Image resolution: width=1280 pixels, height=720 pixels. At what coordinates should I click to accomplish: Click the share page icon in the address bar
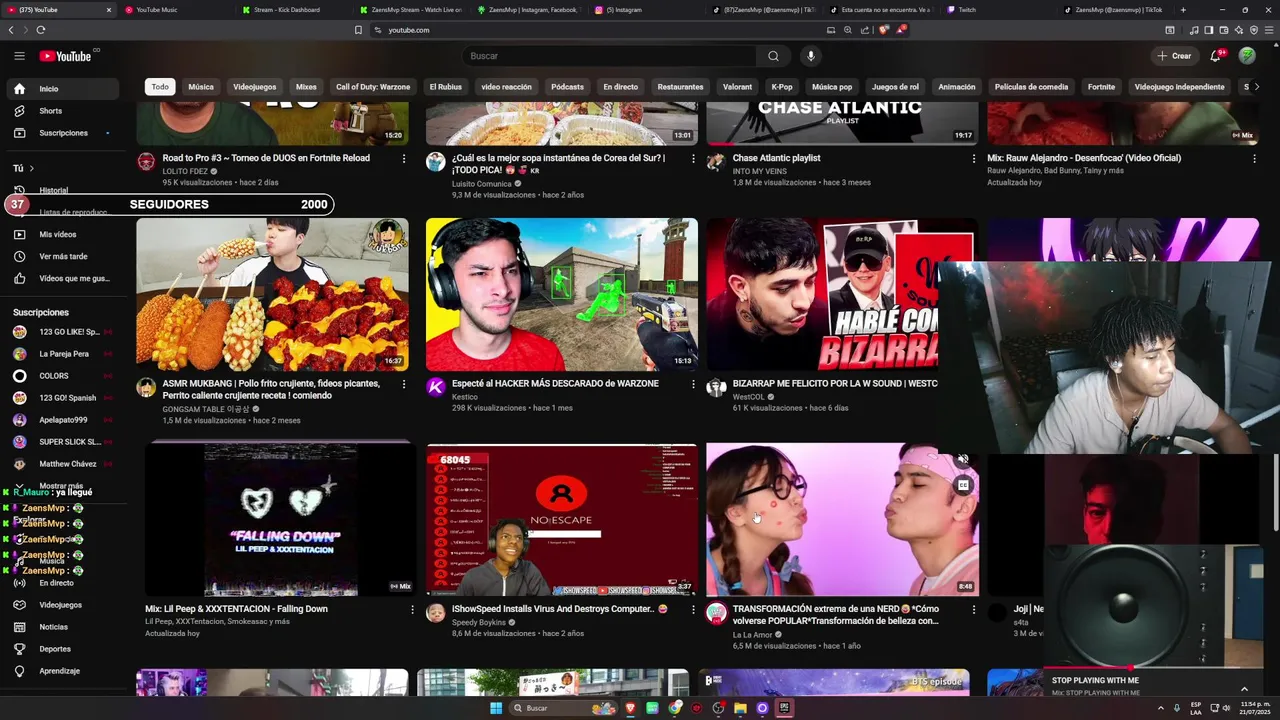(865, 30)
